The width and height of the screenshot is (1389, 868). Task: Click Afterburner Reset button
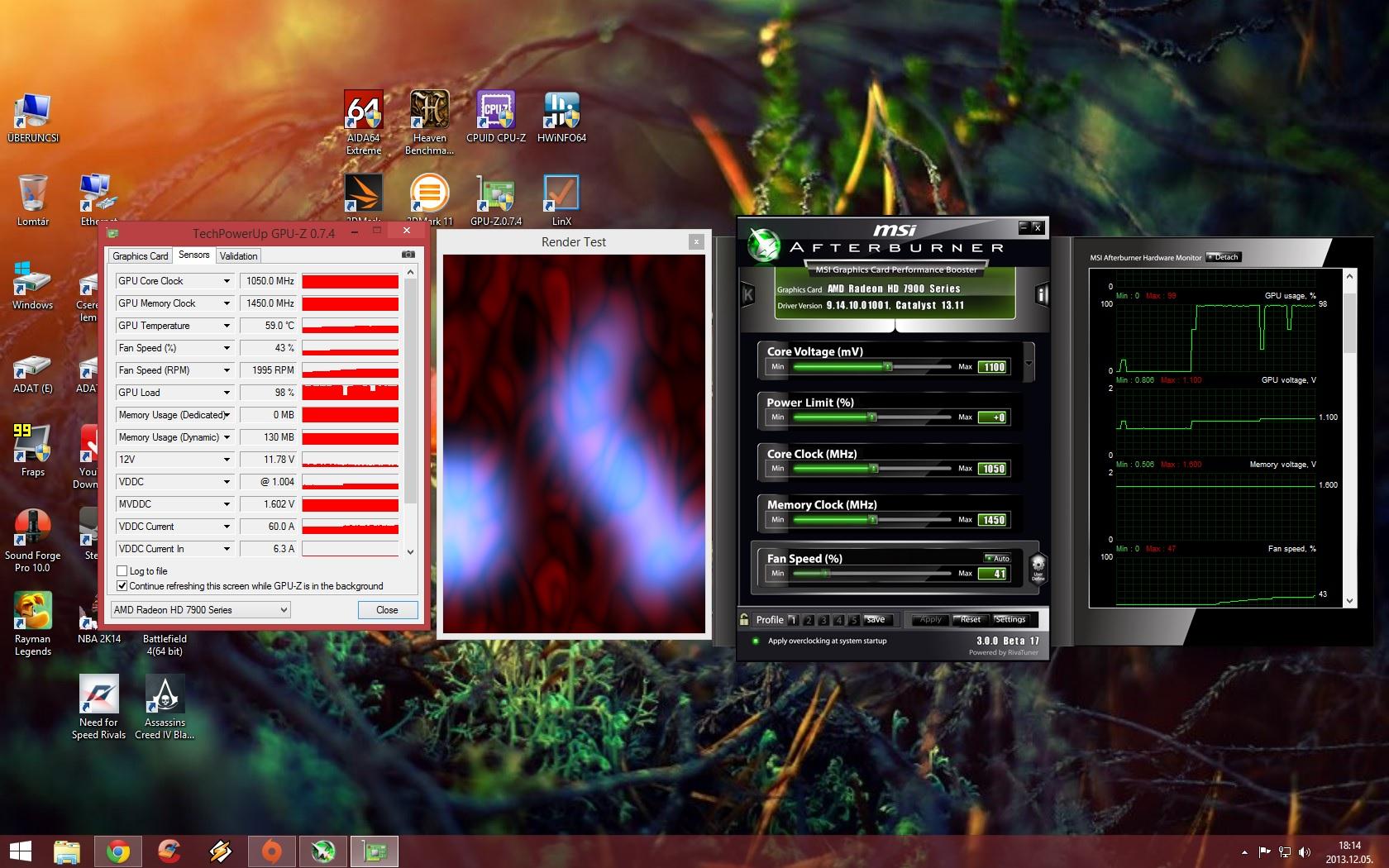pyautogui.click(x=971, y=619)
